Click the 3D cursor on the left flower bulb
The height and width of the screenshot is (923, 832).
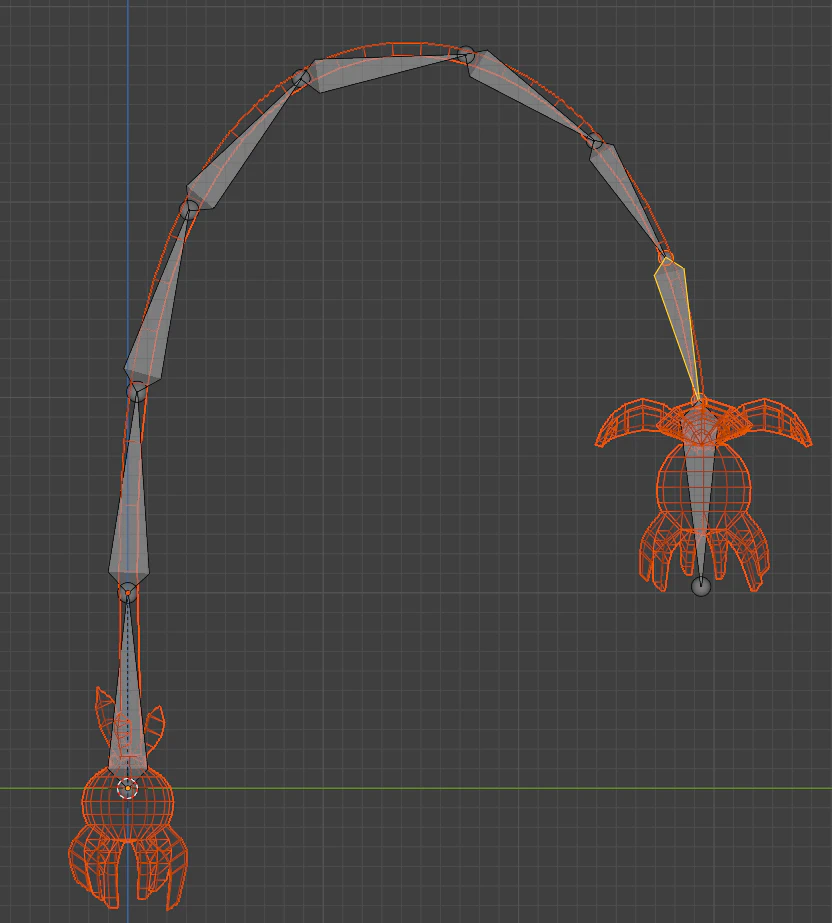127,788
